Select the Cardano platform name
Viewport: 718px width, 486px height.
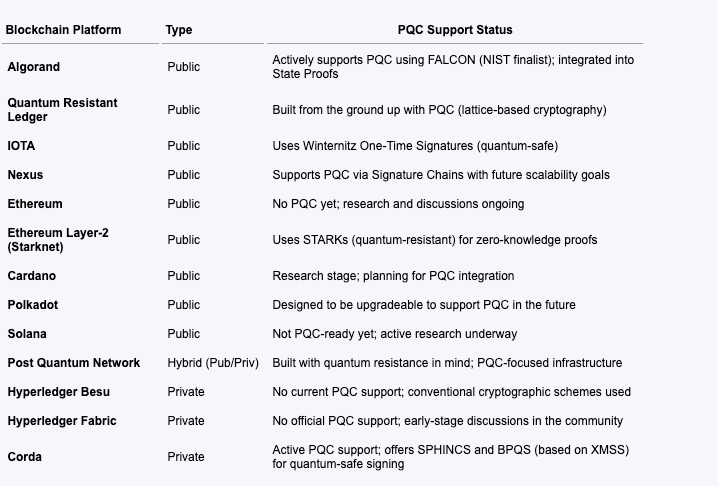pyautogui.click(x=32, y=276)
